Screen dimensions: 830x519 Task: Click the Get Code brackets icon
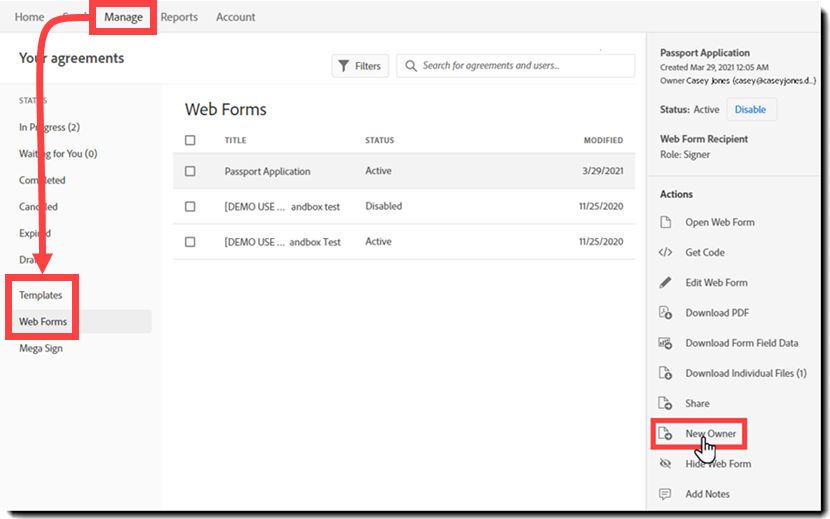click(665, 252)
